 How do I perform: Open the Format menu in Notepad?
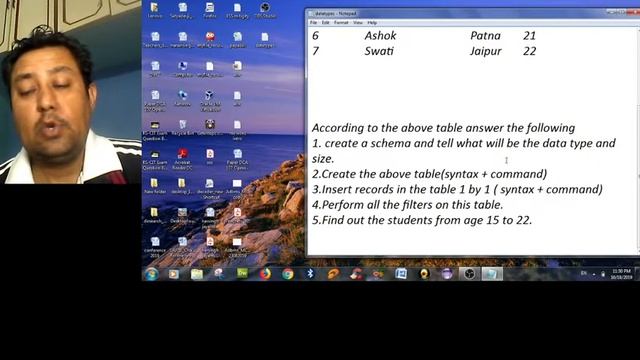pyautogui.click(x=341, y=22)
